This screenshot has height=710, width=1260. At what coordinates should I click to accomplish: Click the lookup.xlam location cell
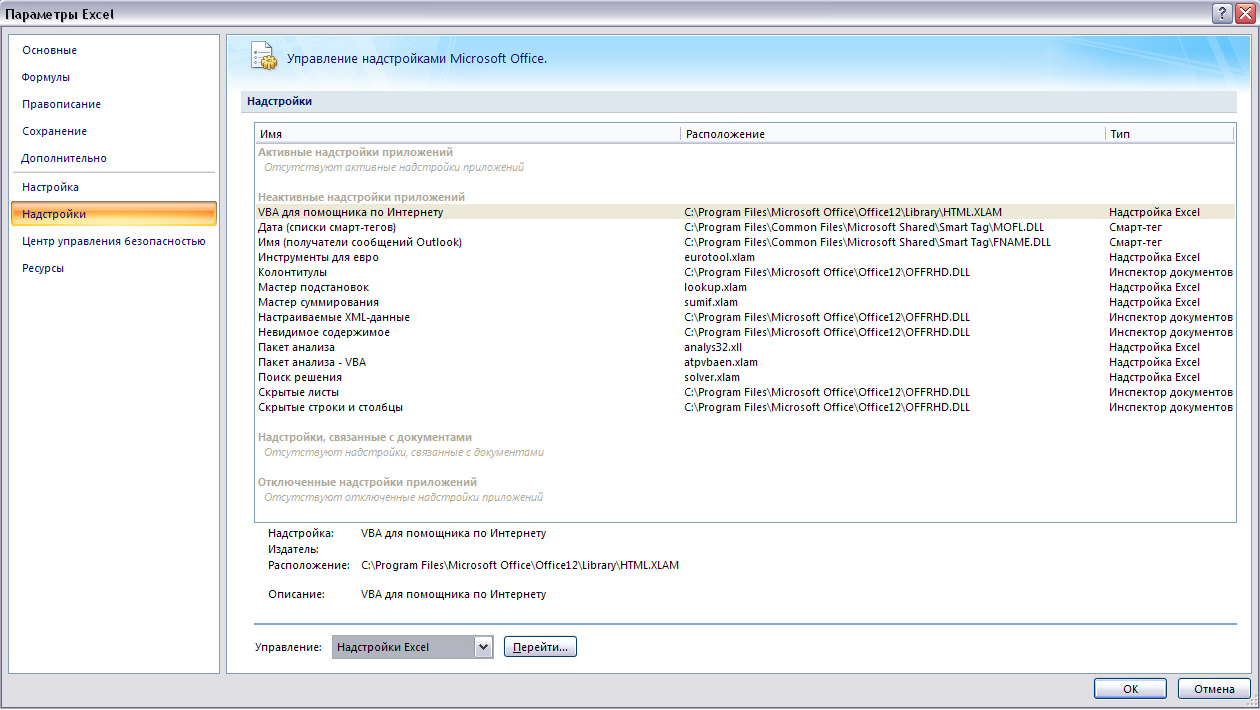(715, 287)
